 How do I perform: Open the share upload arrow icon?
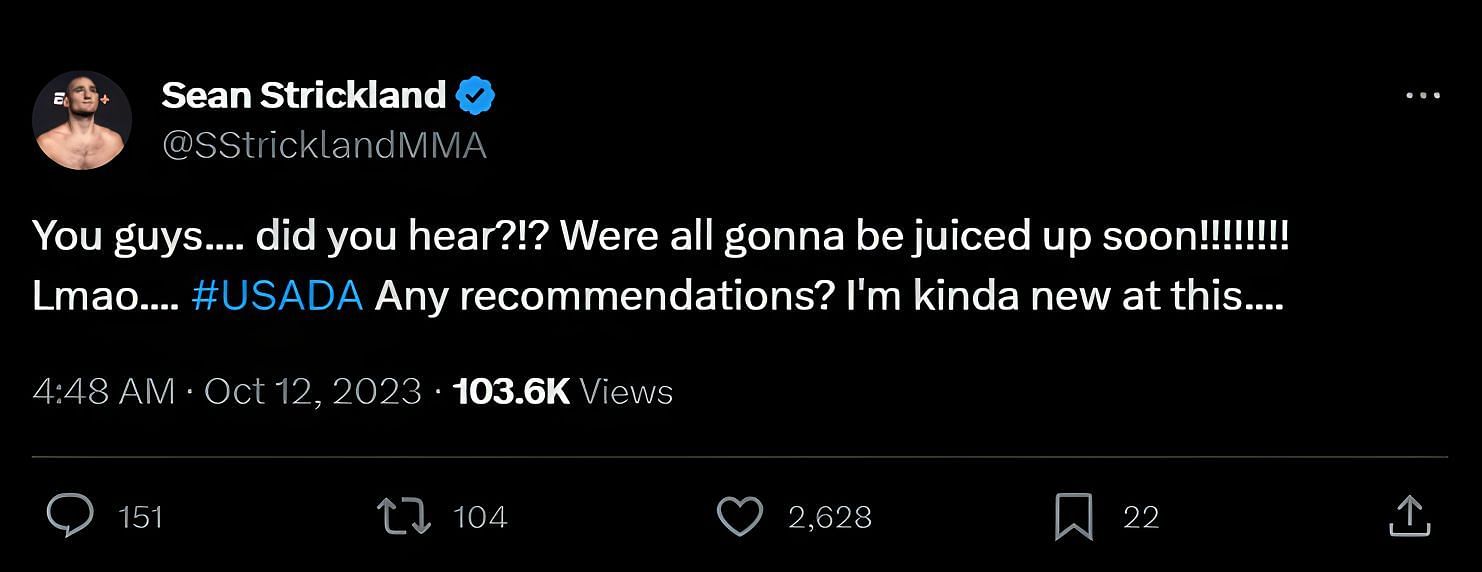coord(1408,516)
